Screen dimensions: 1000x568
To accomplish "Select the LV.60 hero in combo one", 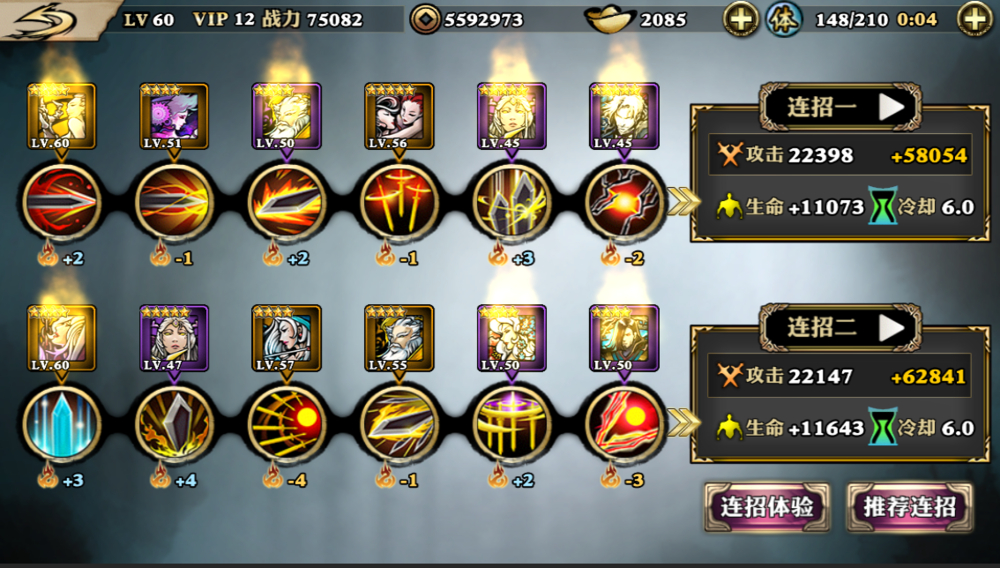I will point(62,116).
